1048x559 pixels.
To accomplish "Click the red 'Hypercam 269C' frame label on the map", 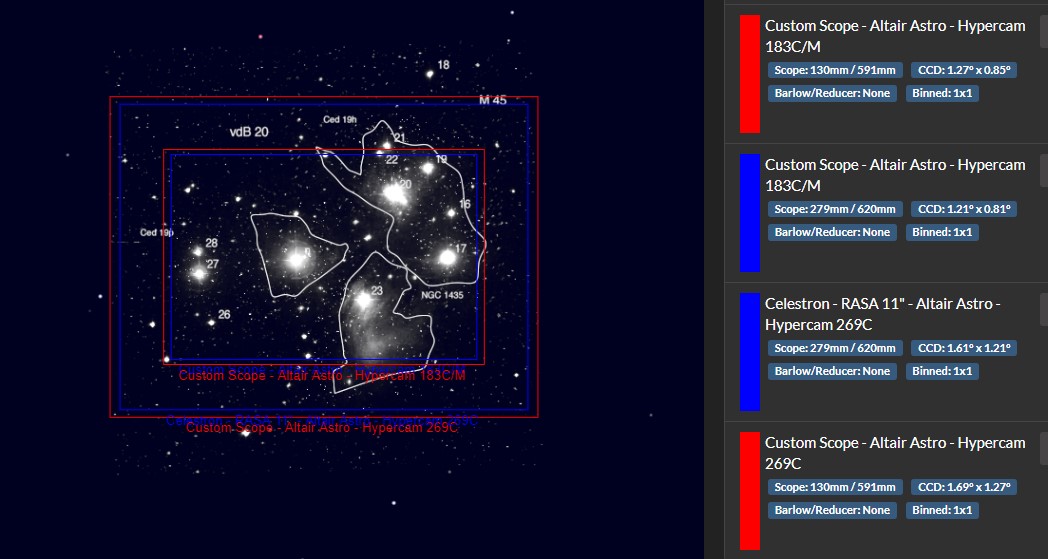I will (x=322, y=428).
